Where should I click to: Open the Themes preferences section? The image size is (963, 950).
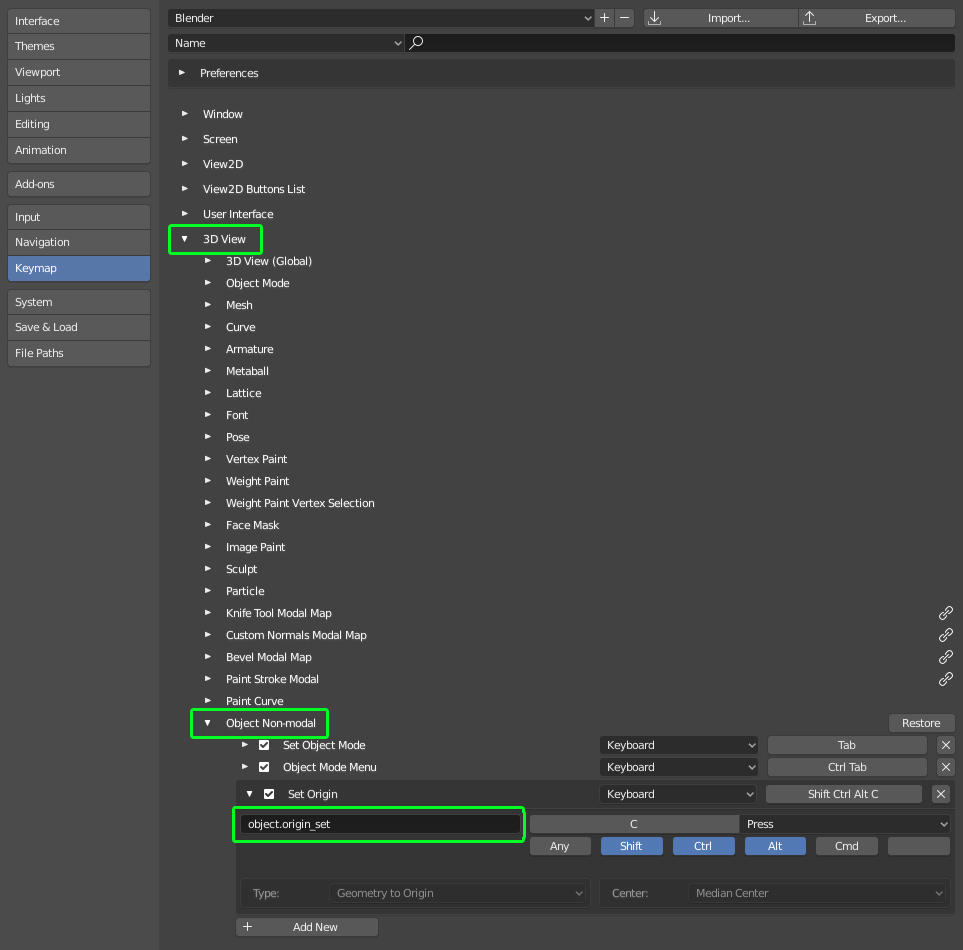point(78,46)
